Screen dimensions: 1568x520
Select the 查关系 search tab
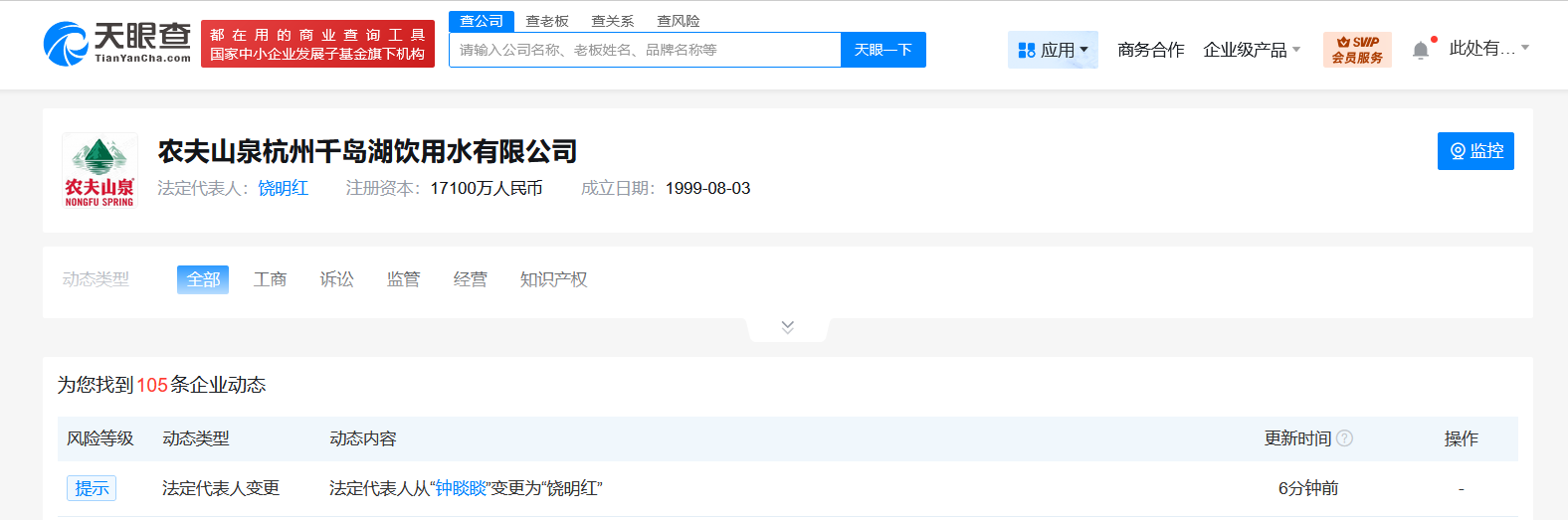coord(613,21)
